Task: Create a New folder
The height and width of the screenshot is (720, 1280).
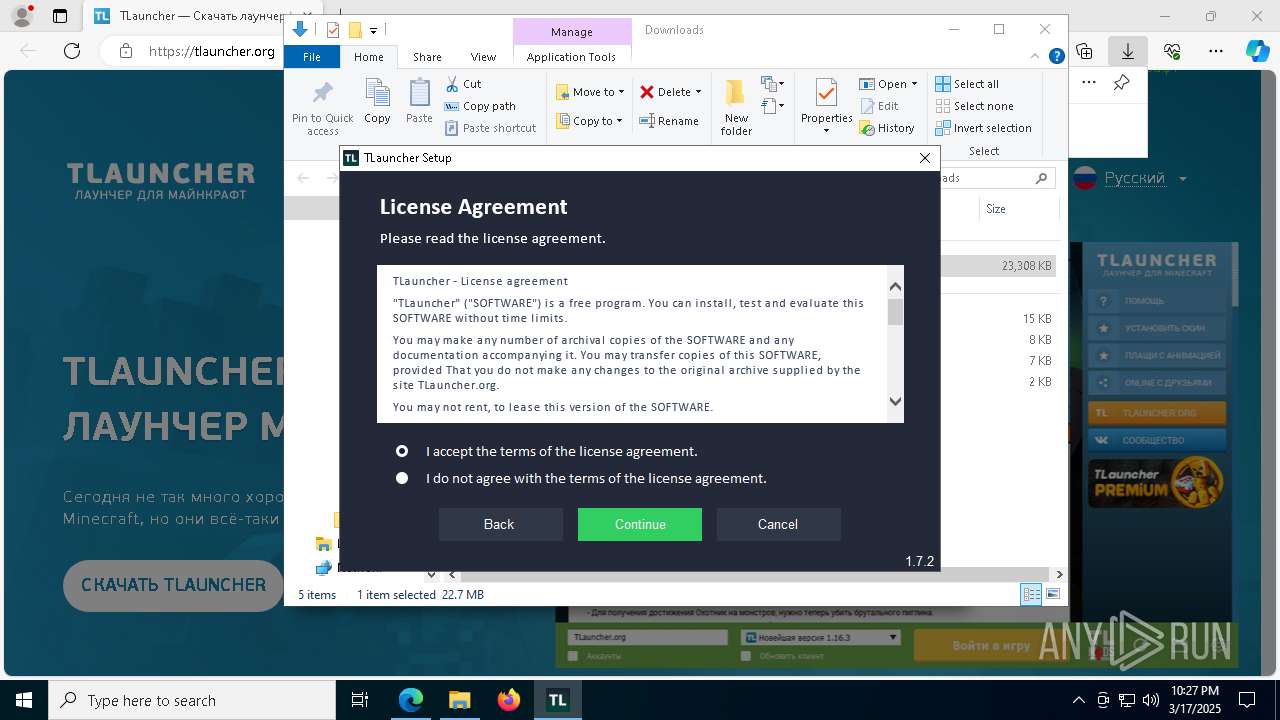Action: [736, 108]
